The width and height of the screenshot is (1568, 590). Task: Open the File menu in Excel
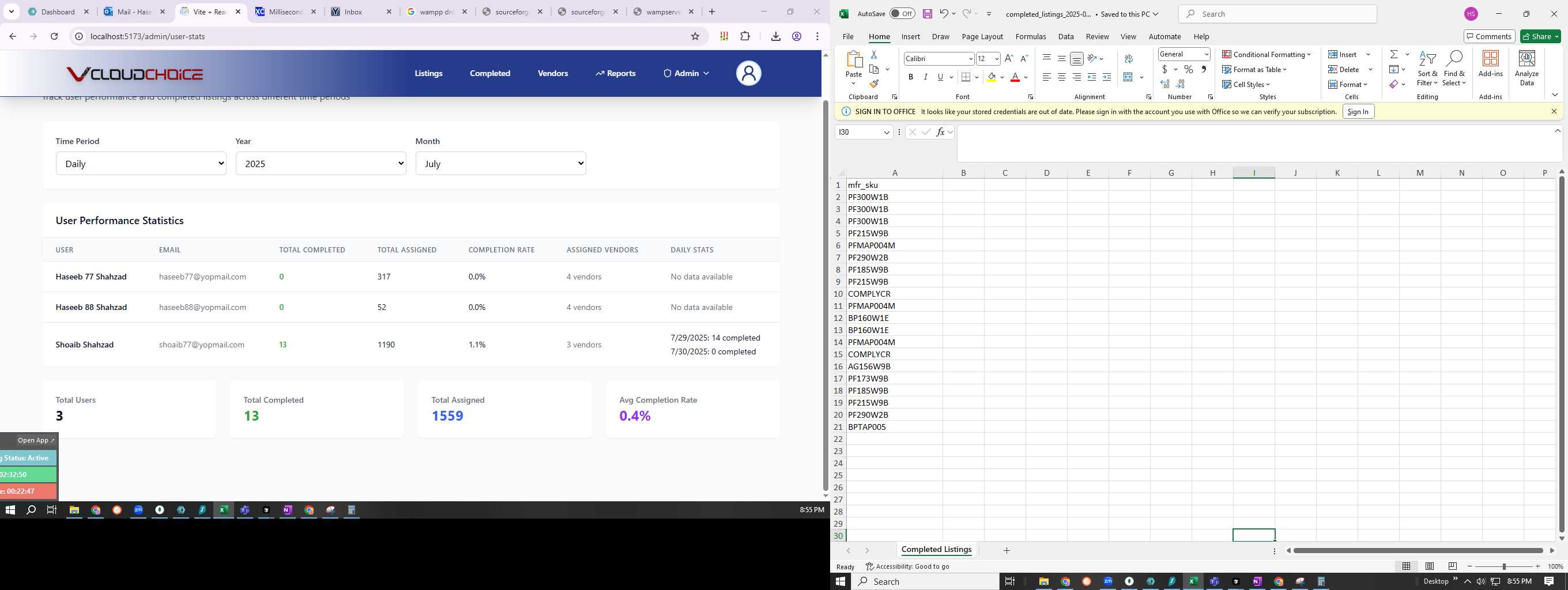pyautogui.click(x=848, y=36)
